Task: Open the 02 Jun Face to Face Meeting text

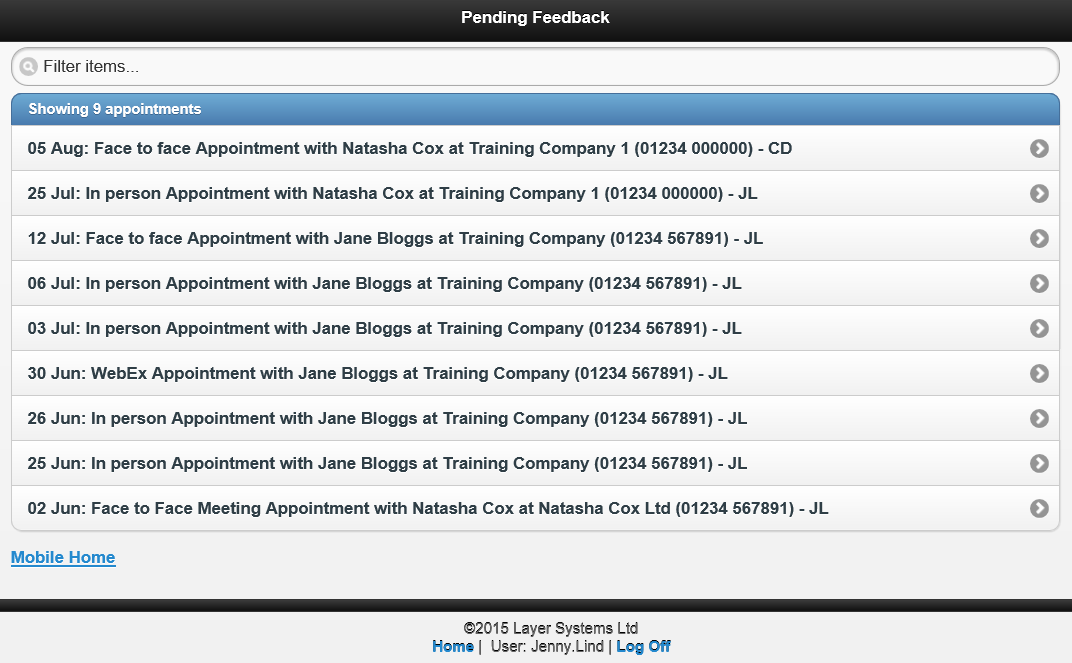Action: pos(428,509)
